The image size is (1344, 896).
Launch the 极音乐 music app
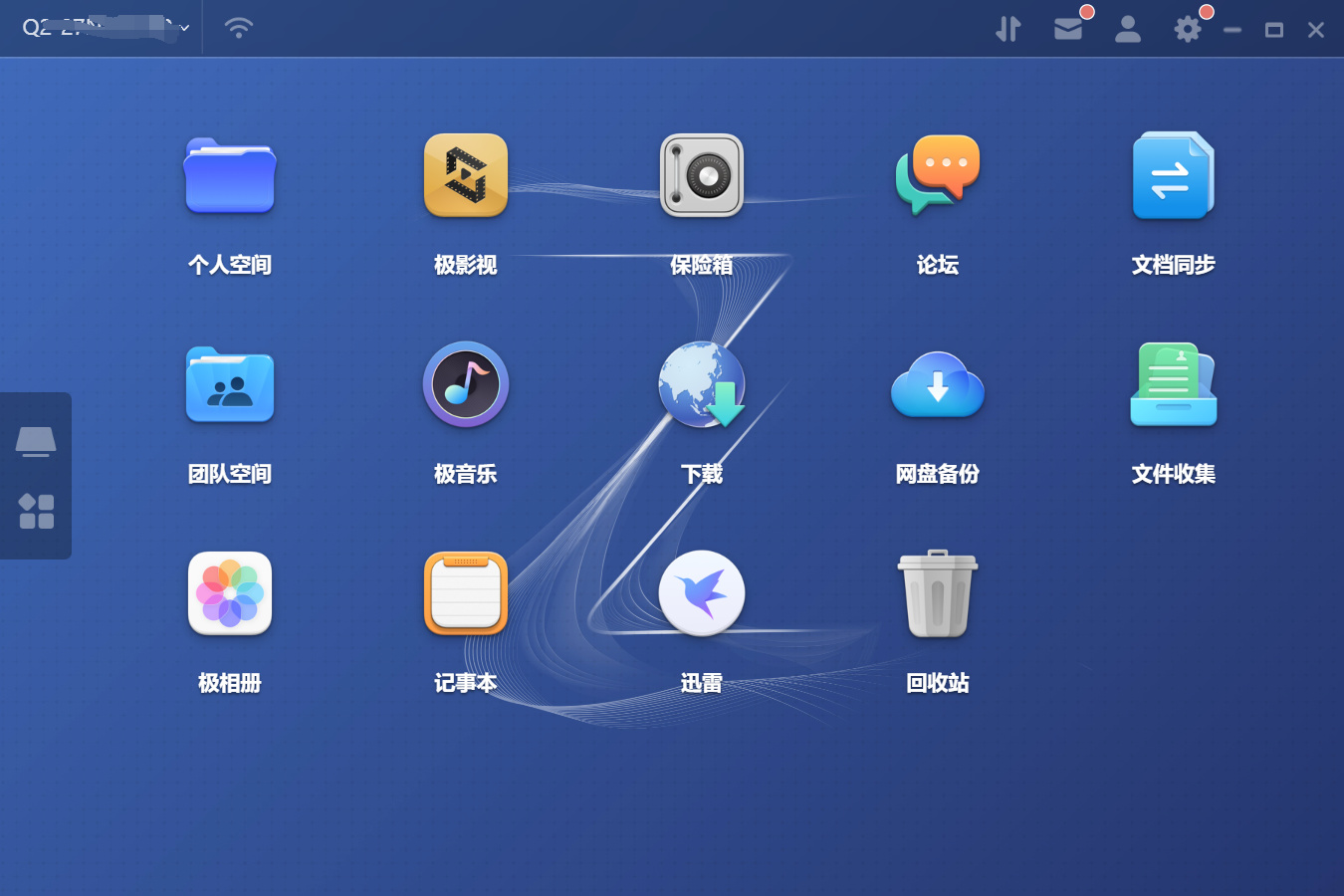tap(466, 385)
